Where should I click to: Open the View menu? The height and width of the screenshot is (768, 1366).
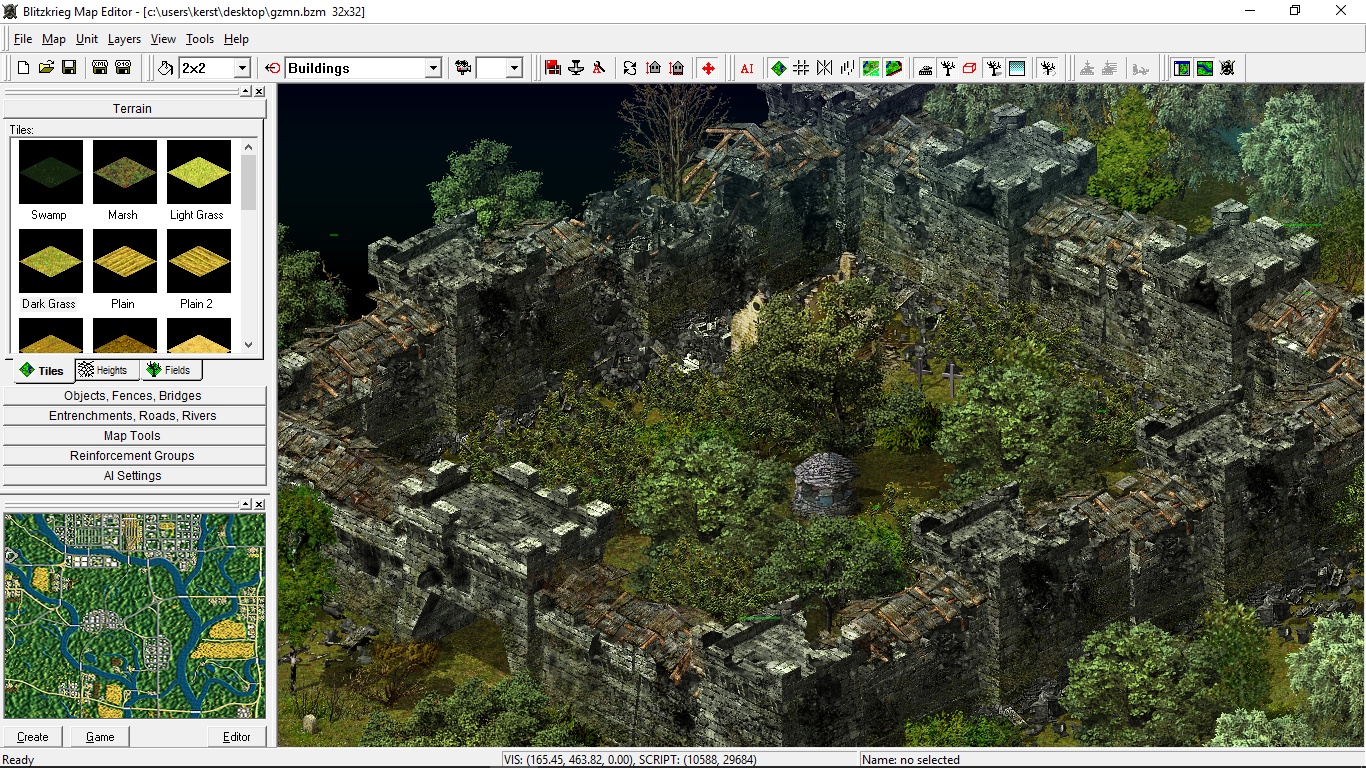(163, 39)
